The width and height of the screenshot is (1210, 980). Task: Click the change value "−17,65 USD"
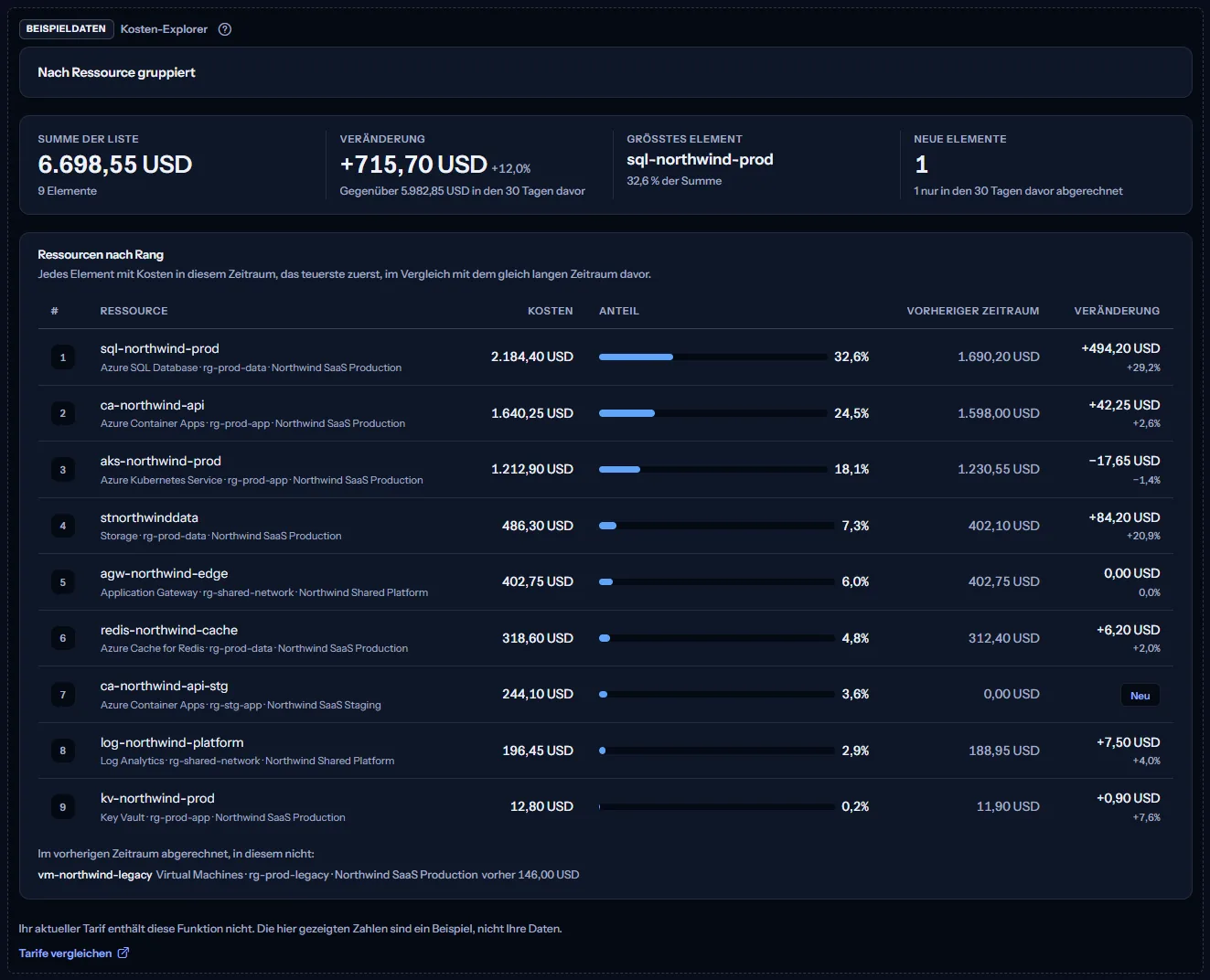(x=1124, y=461)
